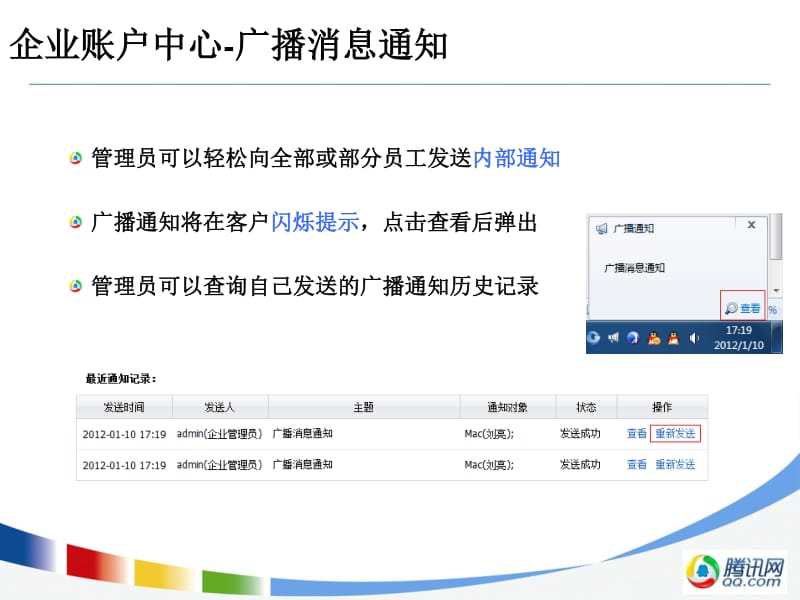800x600 pixels.
Task: Click the 广播消息通知 message text in the popup
Action: tap(634, 268)
